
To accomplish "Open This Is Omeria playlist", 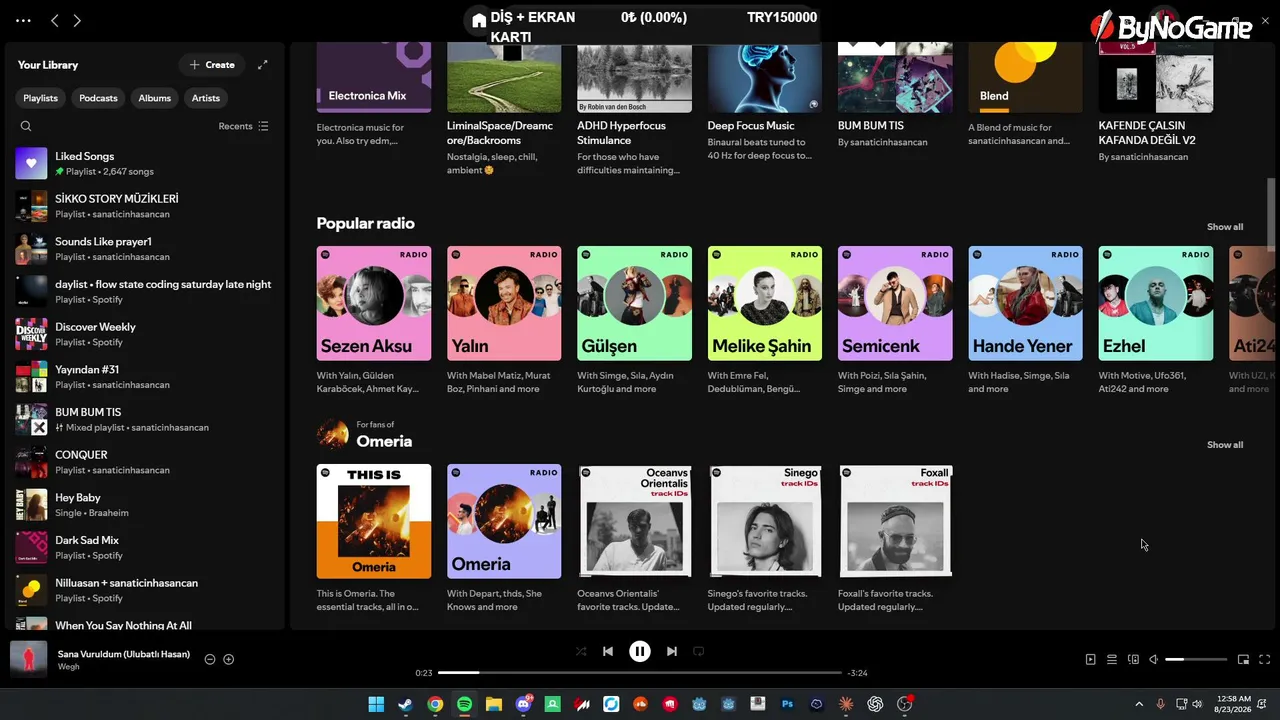I will (x=374, y=538).
